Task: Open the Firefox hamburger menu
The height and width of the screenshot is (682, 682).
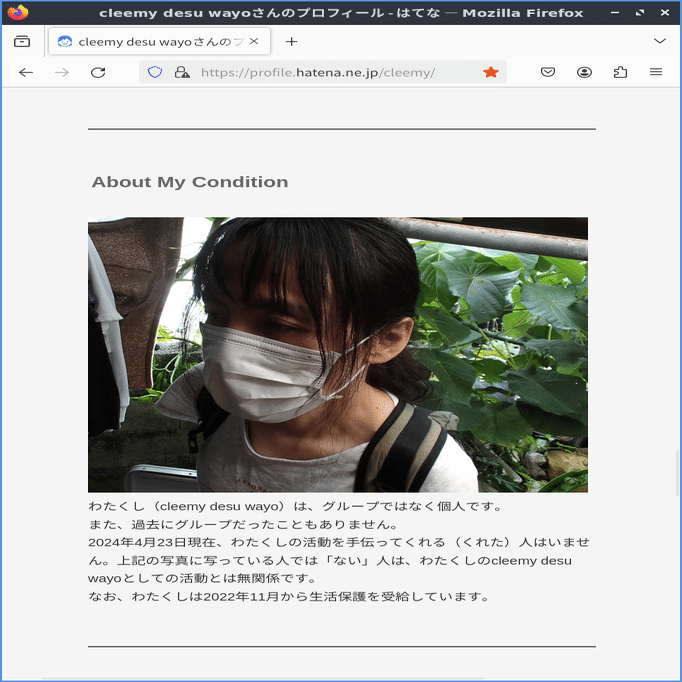Action: 656,72
